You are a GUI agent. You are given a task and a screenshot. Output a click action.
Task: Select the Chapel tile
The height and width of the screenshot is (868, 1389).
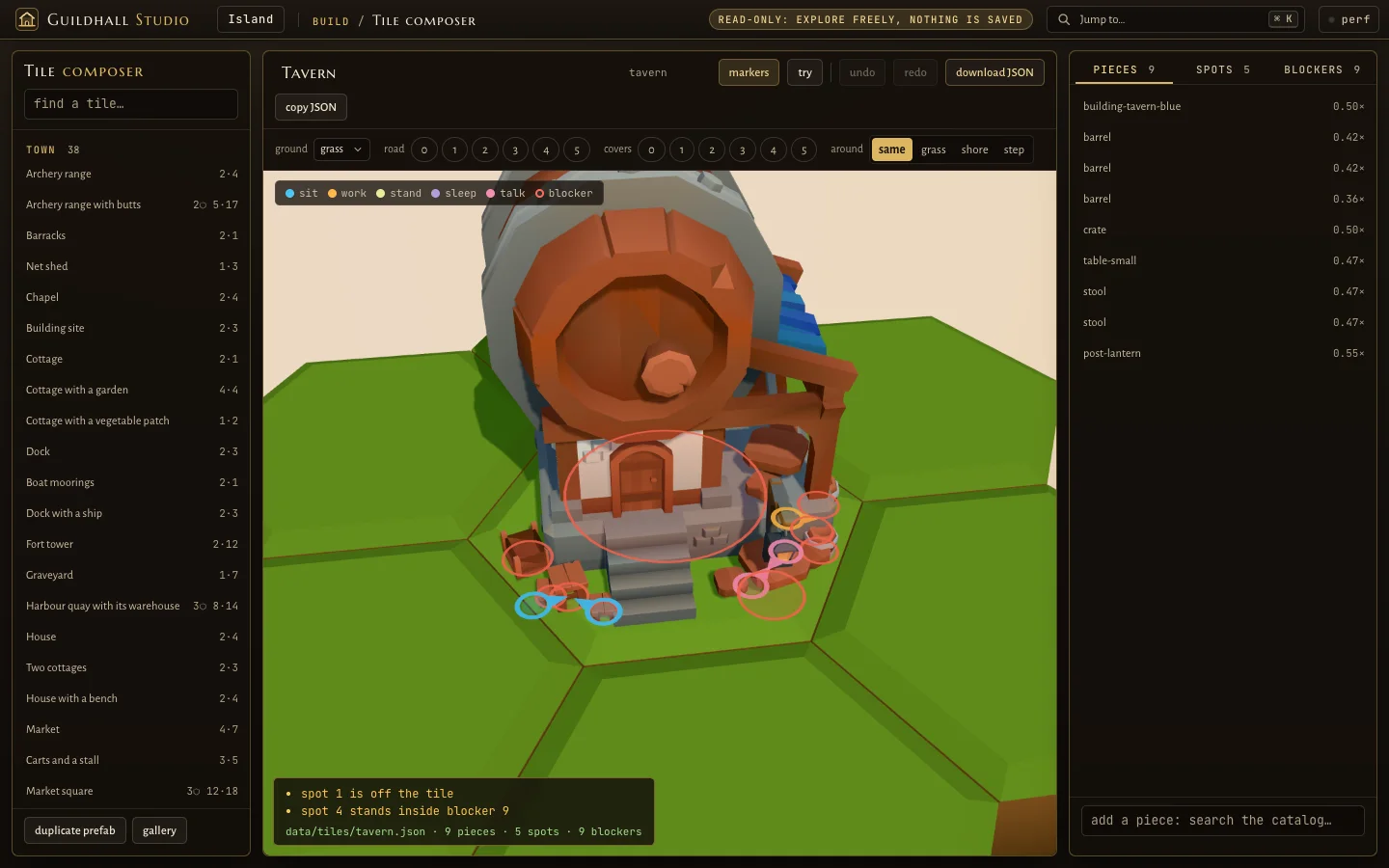(131, 297)
